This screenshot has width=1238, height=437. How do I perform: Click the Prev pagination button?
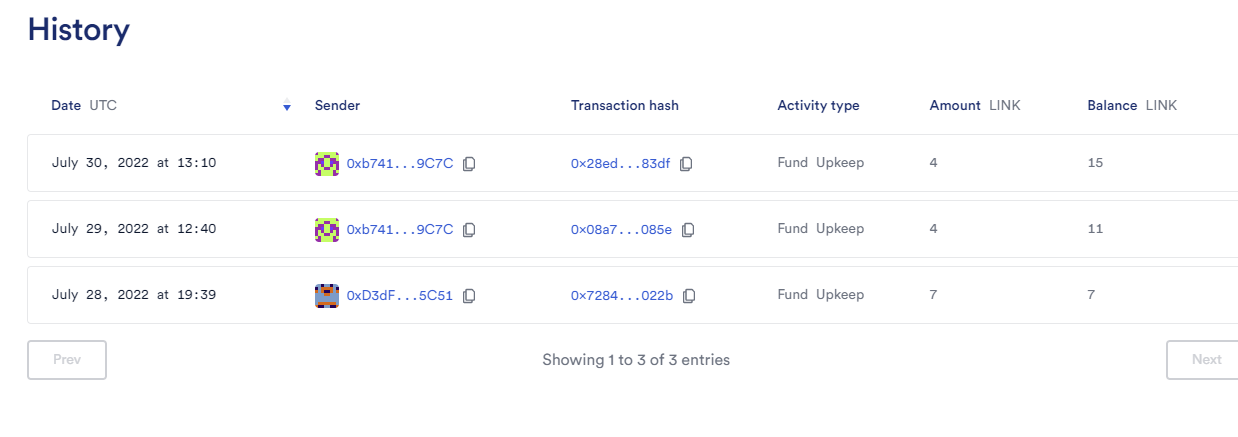(67, 360)
